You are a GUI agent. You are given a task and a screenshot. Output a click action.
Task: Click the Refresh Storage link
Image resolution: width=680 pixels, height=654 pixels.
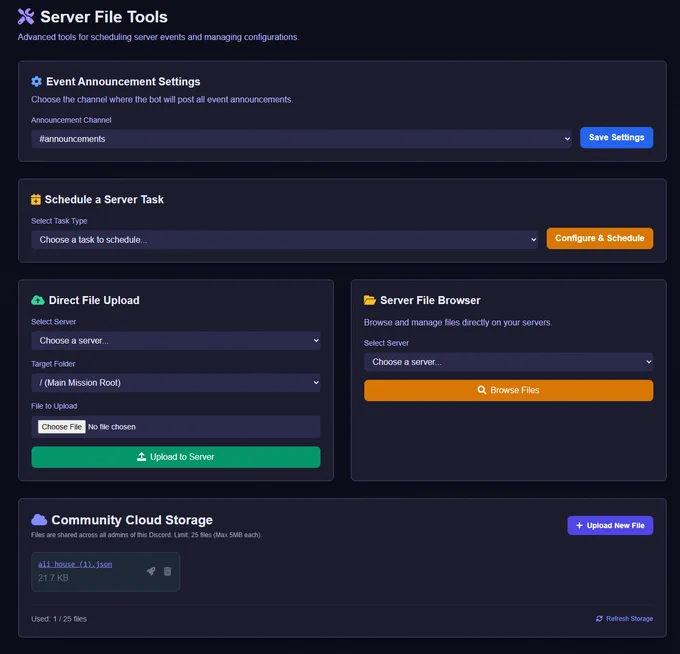click(x=624, y=618)
